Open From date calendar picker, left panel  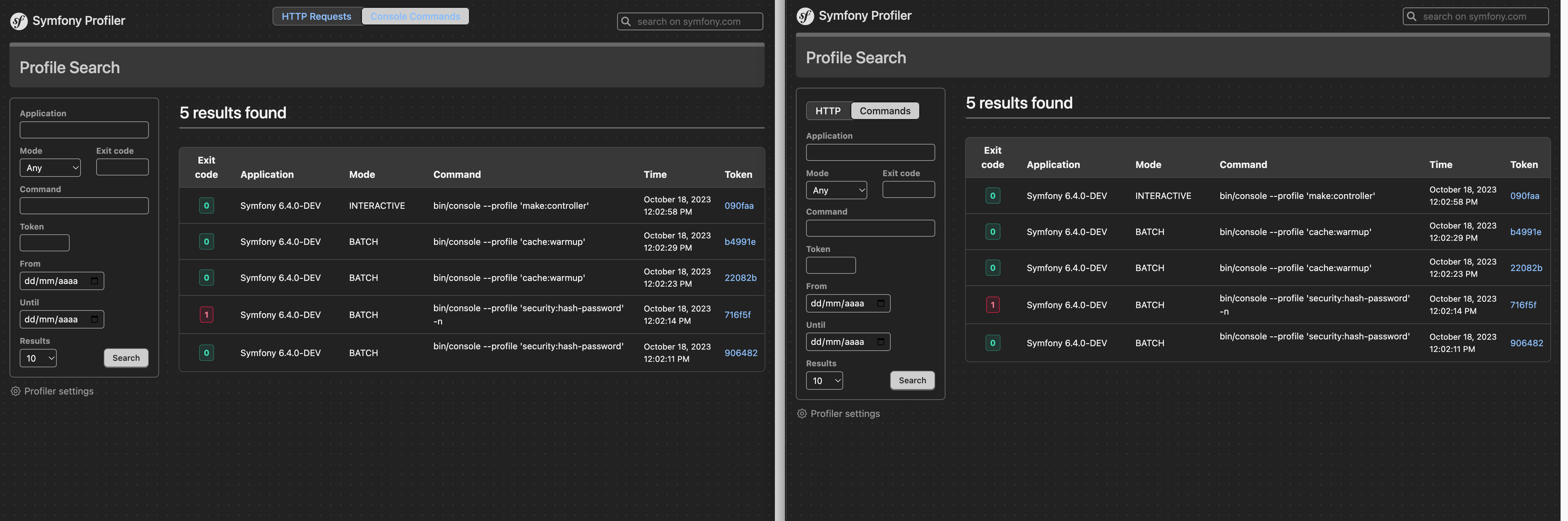coord(94,281)
